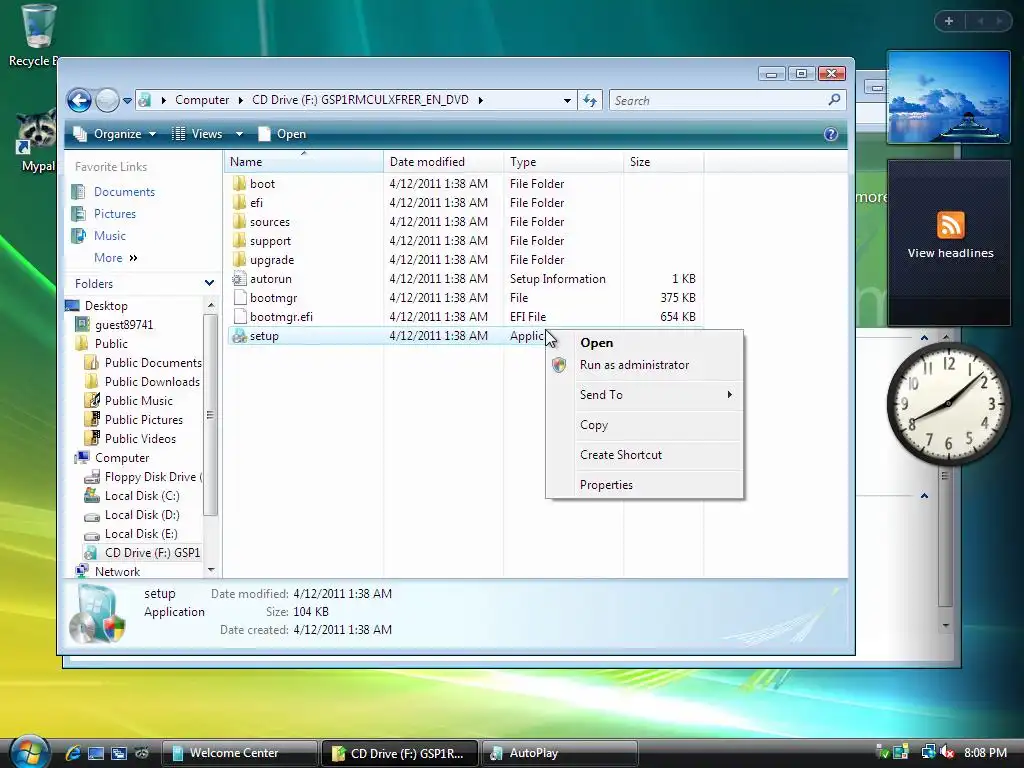The image size is (1024, 768).
Task: Click the Back navigation arrow in Explorer
Action: click(x=79, y=101)
